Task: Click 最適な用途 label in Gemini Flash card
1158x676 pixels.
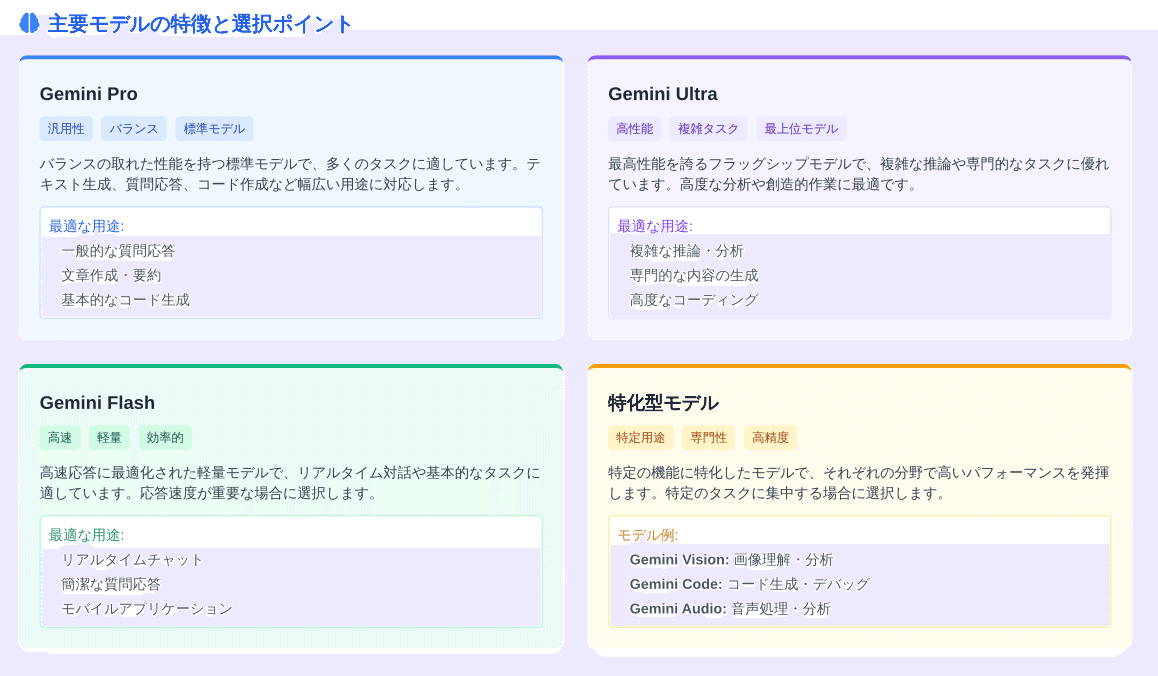Action: (86, 535)
